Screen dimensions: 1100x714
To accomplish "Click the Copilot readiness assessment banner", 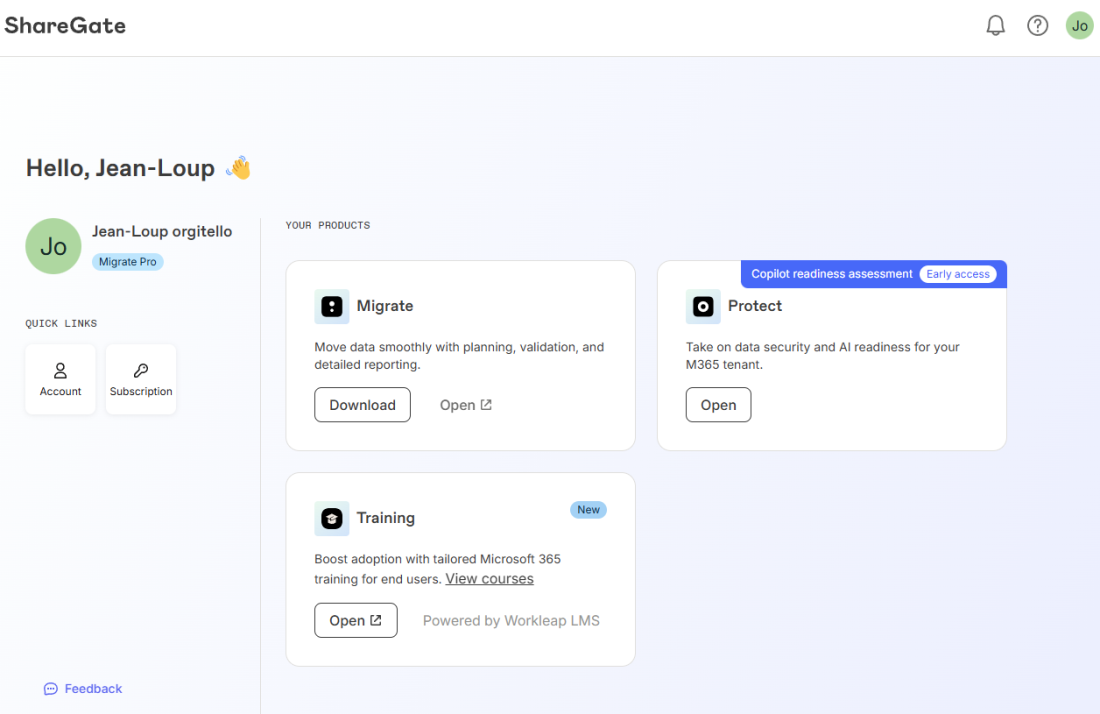I will pyautogui.click(x=832, y=274).
